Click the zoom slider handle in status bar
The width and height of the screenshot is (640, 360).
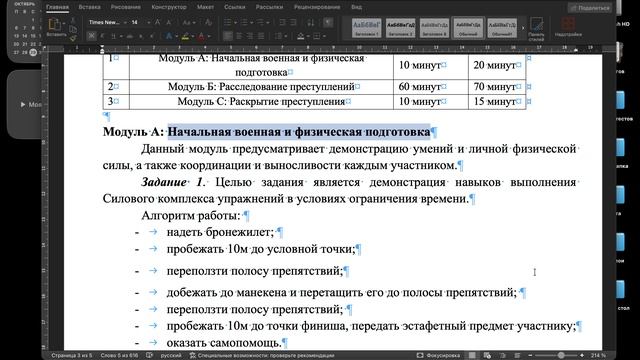pyautogui.click(x=561, y=356)
